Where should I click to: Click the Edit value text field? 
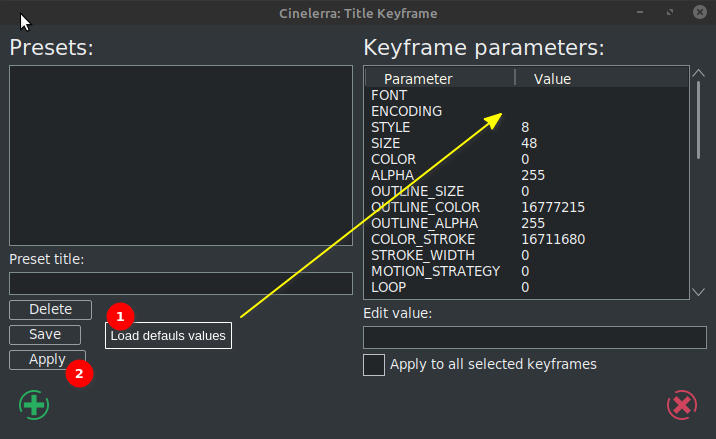[x=535, y=336]
